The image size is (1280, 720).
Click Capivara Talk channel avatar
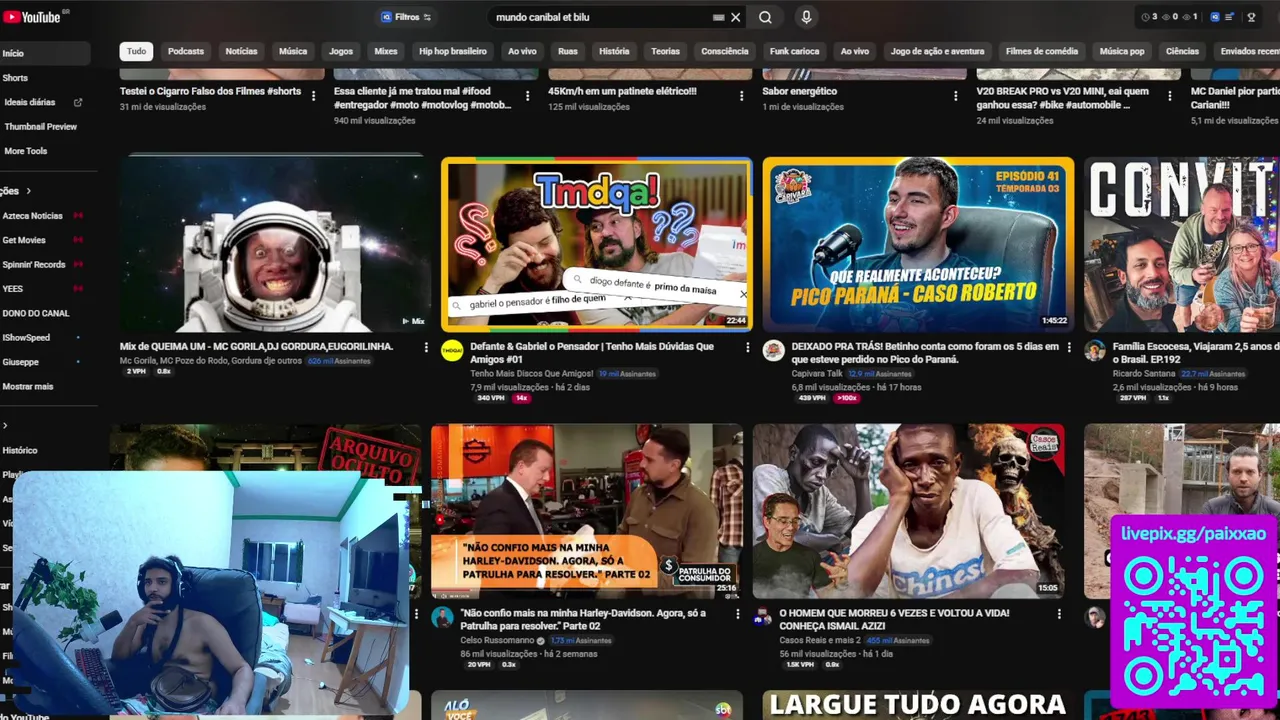pyautogui.click(x=773, y=350)
